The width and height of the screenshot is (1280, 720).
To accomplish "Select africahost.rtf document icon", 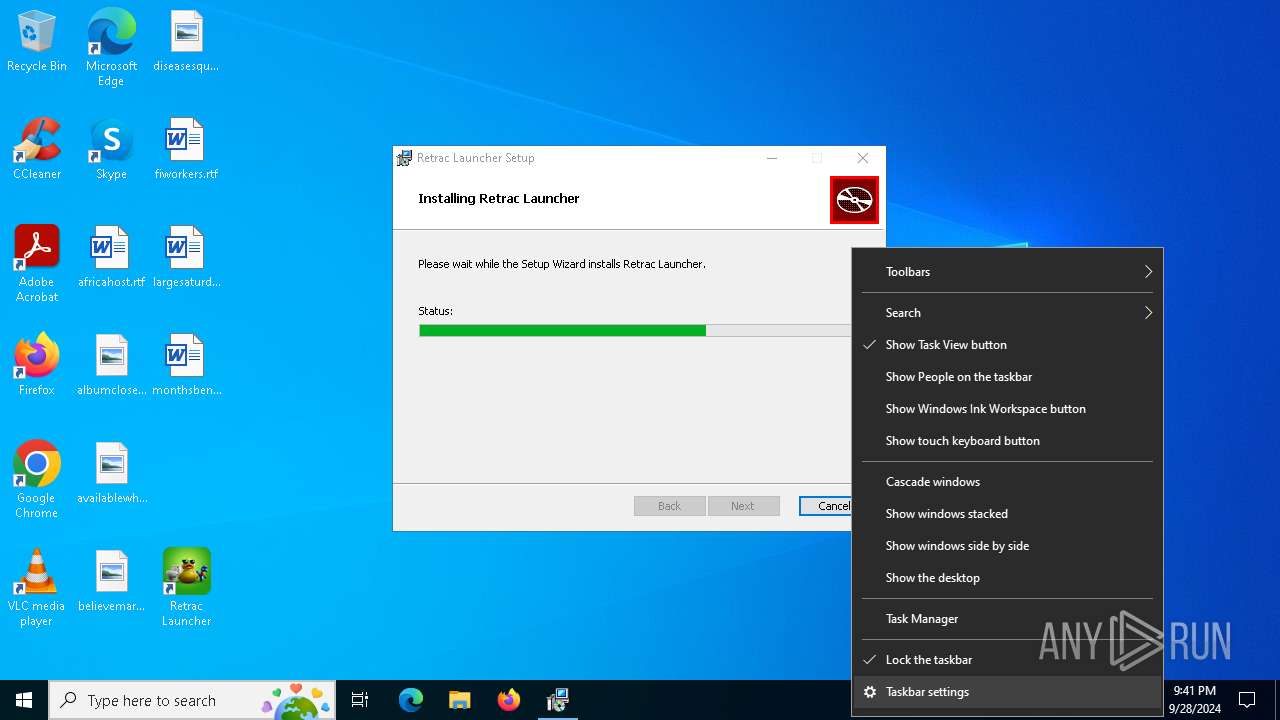I will click(111, 257).
